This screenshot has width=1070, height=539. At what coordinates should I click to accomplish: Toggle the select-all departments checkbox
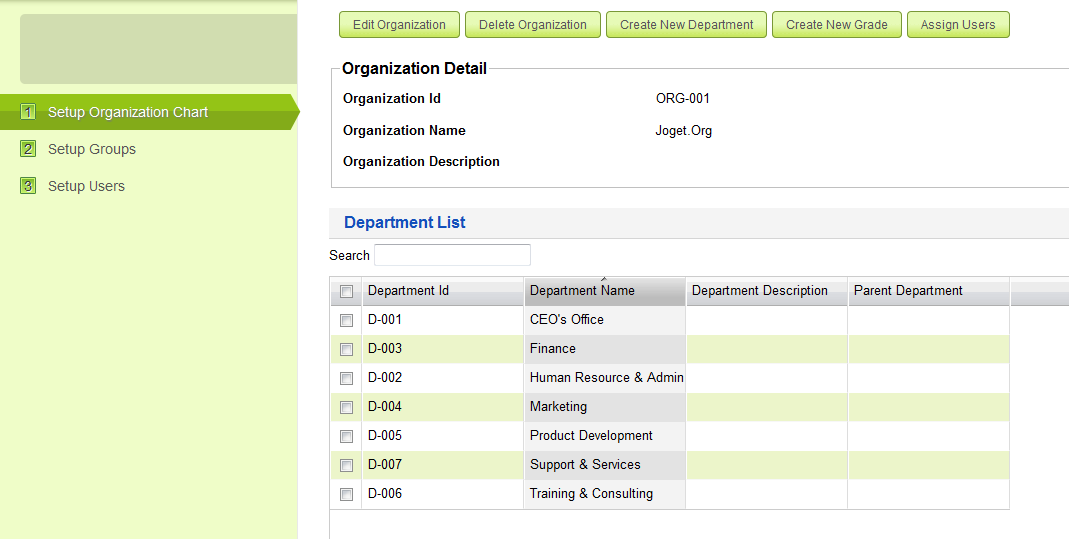(346, 292)
